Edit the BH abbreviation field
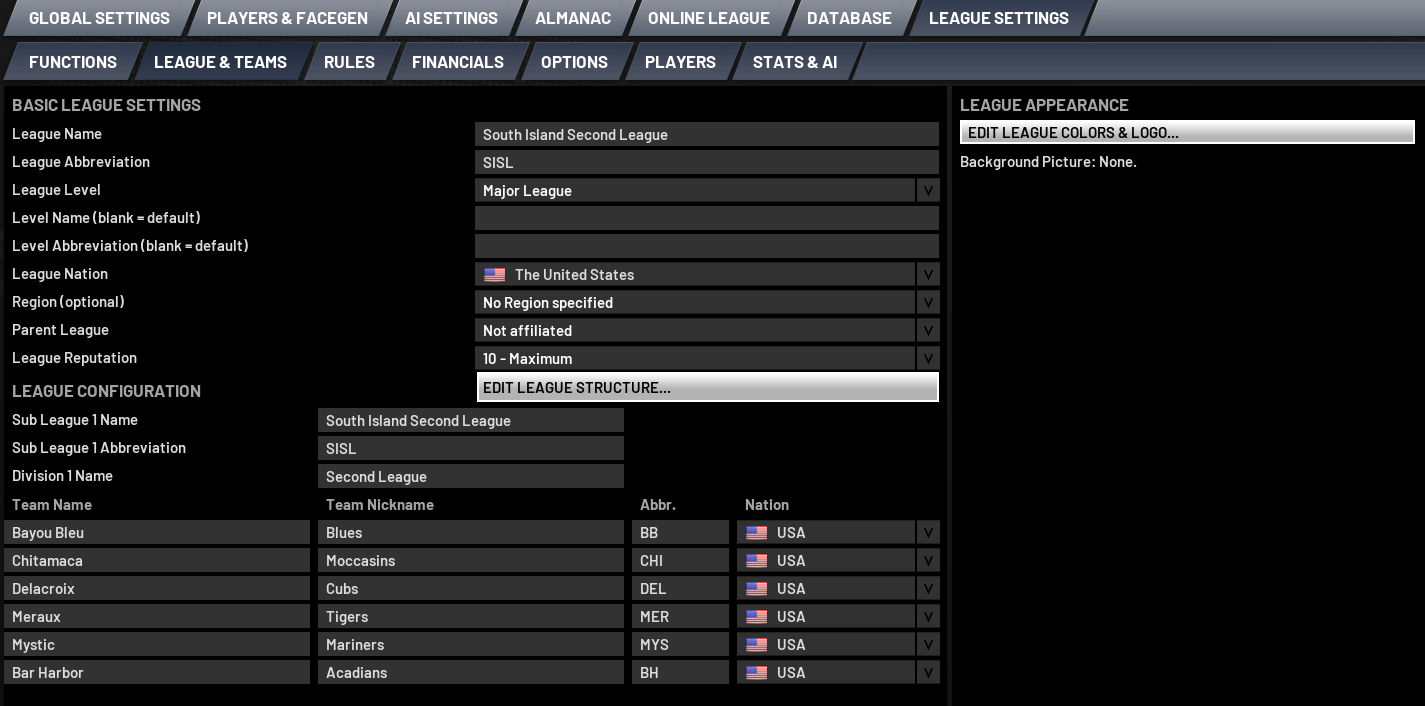The height and width of the screenshot is (706, 1425). point(680,672)
